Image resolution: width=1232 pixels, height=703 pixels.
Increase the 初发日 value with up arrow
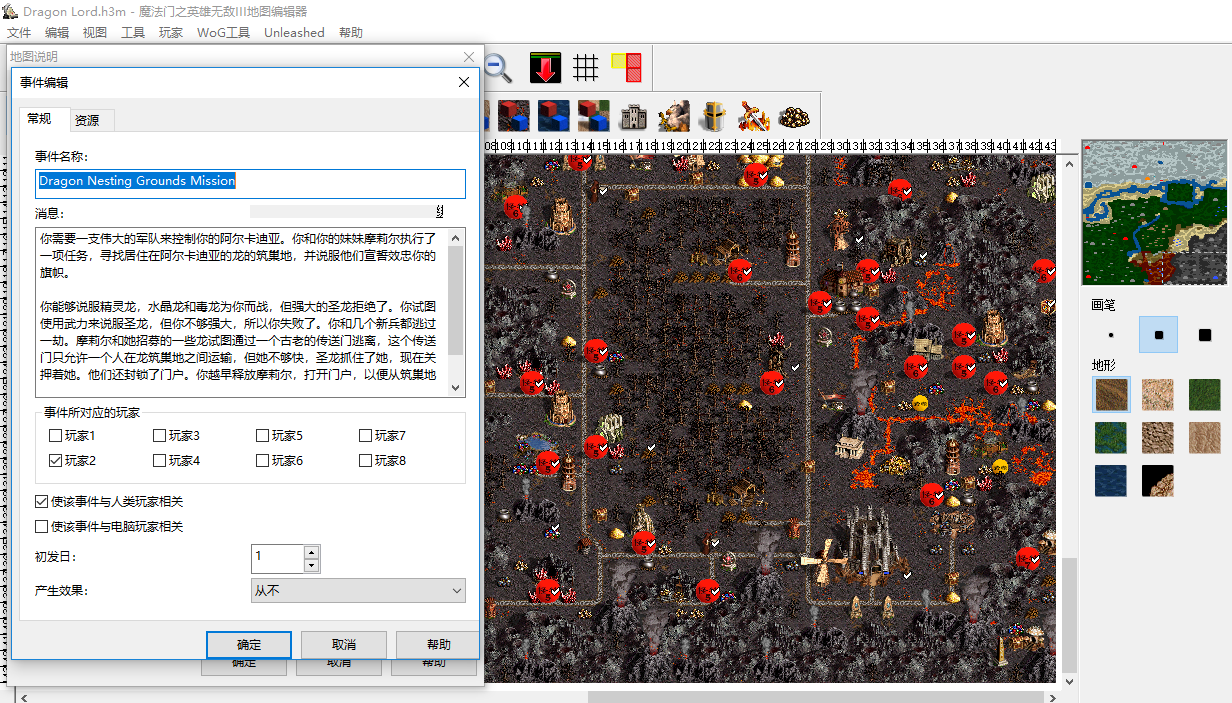click(x=311, y=552)
